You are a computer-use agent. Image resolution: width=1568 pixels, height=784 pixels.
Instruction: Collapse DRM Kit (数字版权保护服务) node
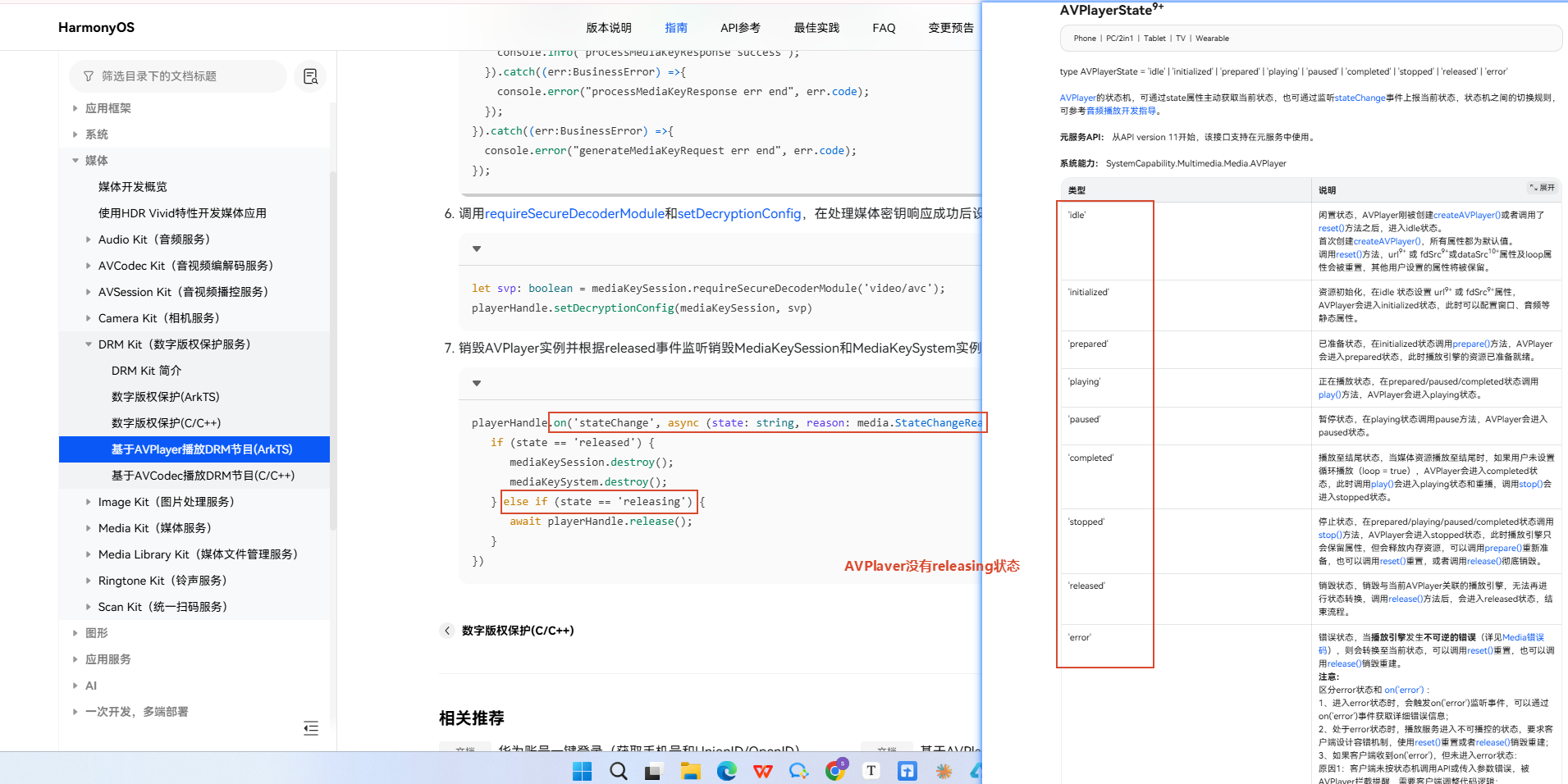(x=89, y=344)
